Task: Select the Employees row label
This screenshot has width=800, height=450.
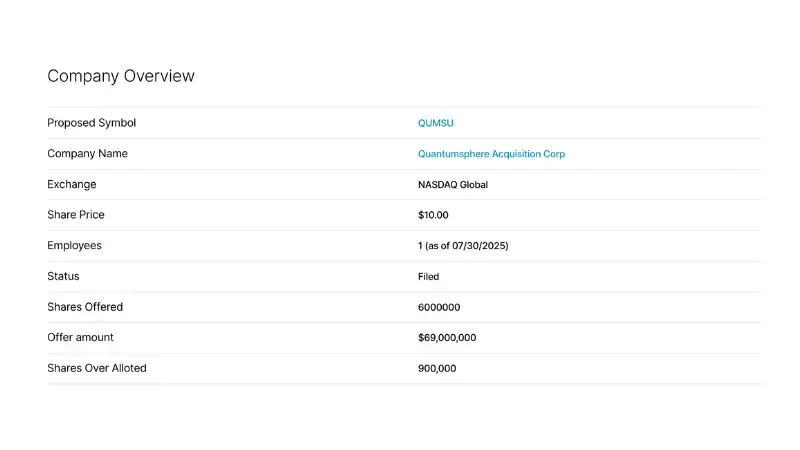Action: point(74,246)
